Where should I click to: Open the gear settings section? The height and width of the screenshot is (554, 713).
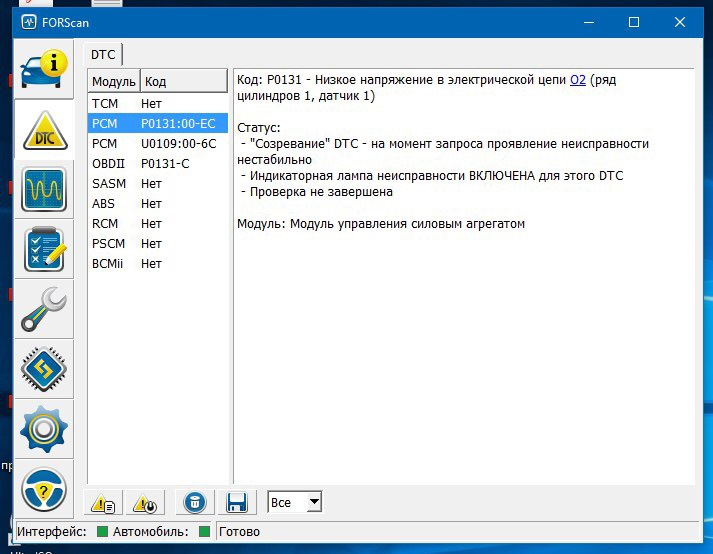[x=44, y=429]
